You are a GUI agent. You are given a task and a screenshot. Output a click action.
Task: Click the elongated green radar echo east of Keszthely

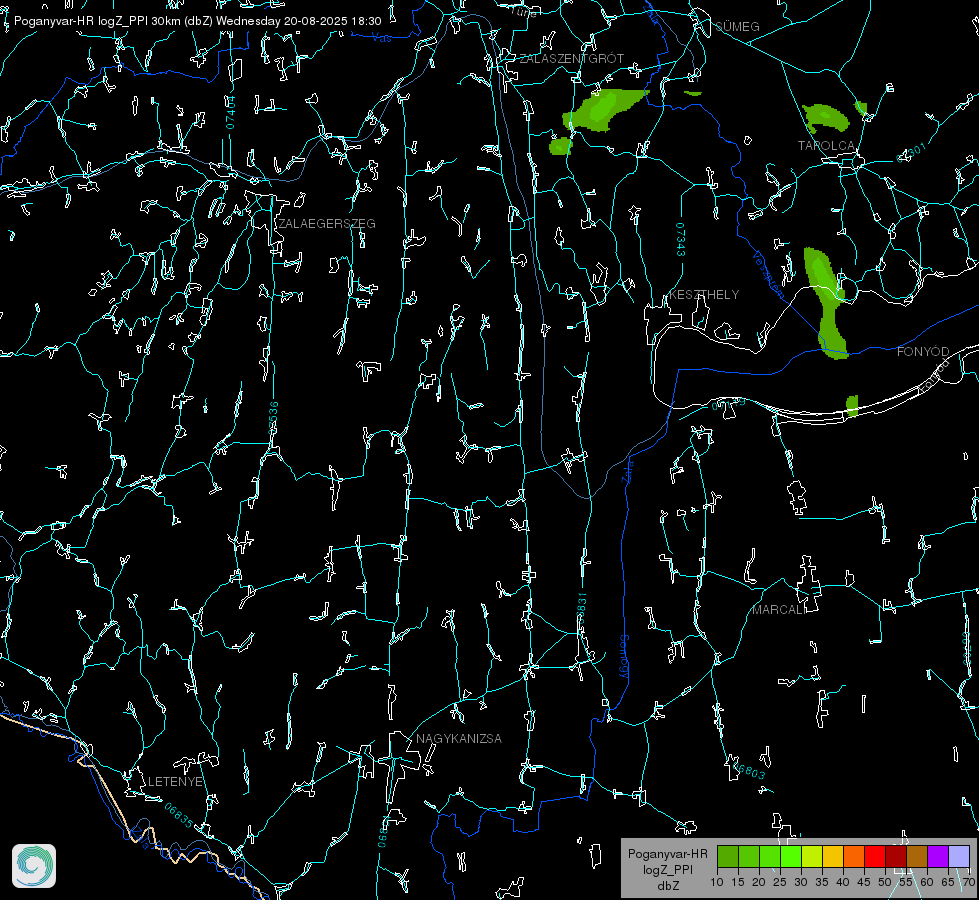tap(825, 302)
